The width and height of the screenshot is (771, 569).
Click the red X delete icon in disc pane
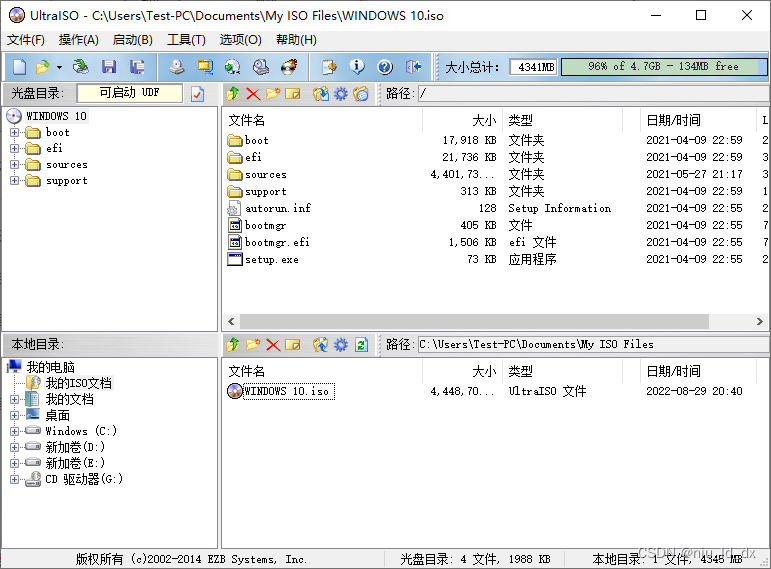(253, 93)
